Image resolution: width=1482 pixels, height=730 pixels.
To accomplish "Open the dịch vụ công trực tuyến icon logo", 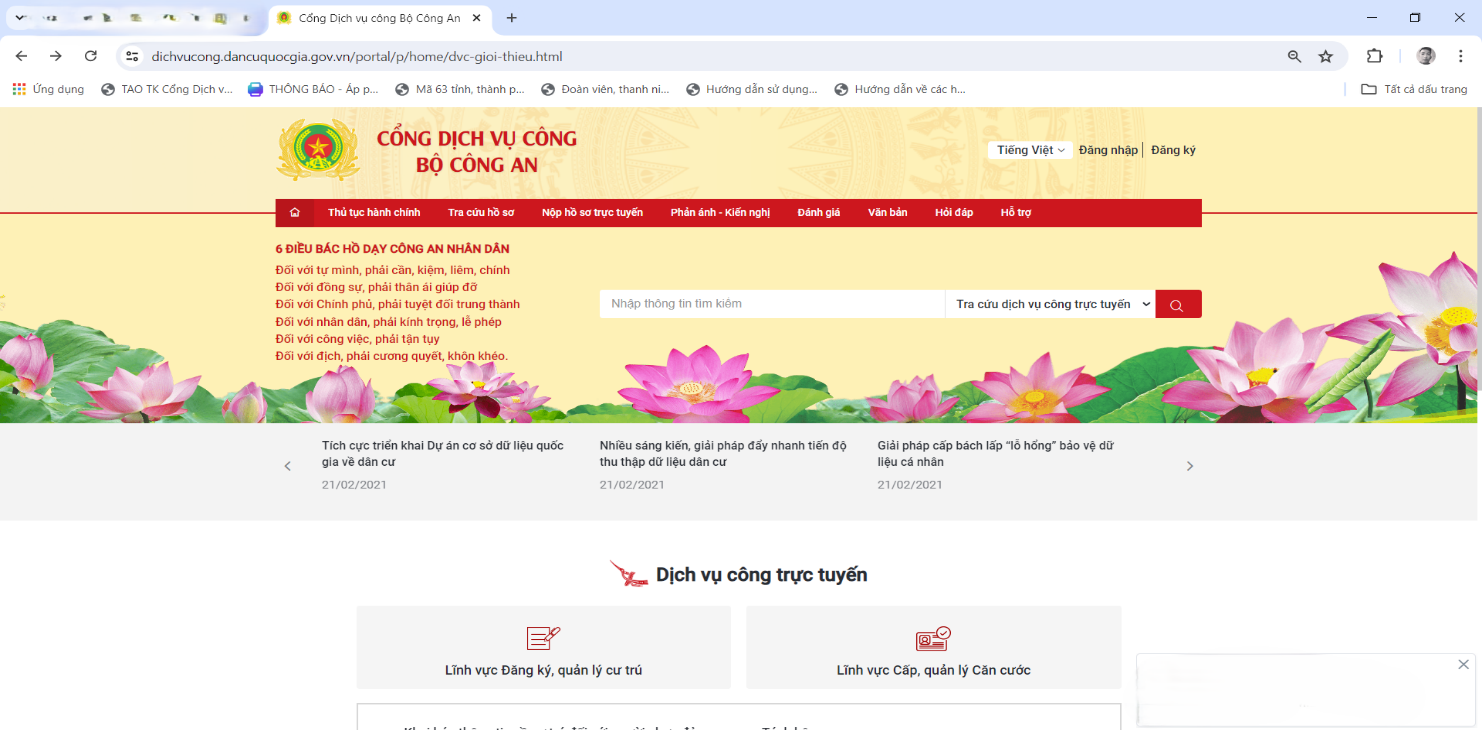I will [629, 574].
